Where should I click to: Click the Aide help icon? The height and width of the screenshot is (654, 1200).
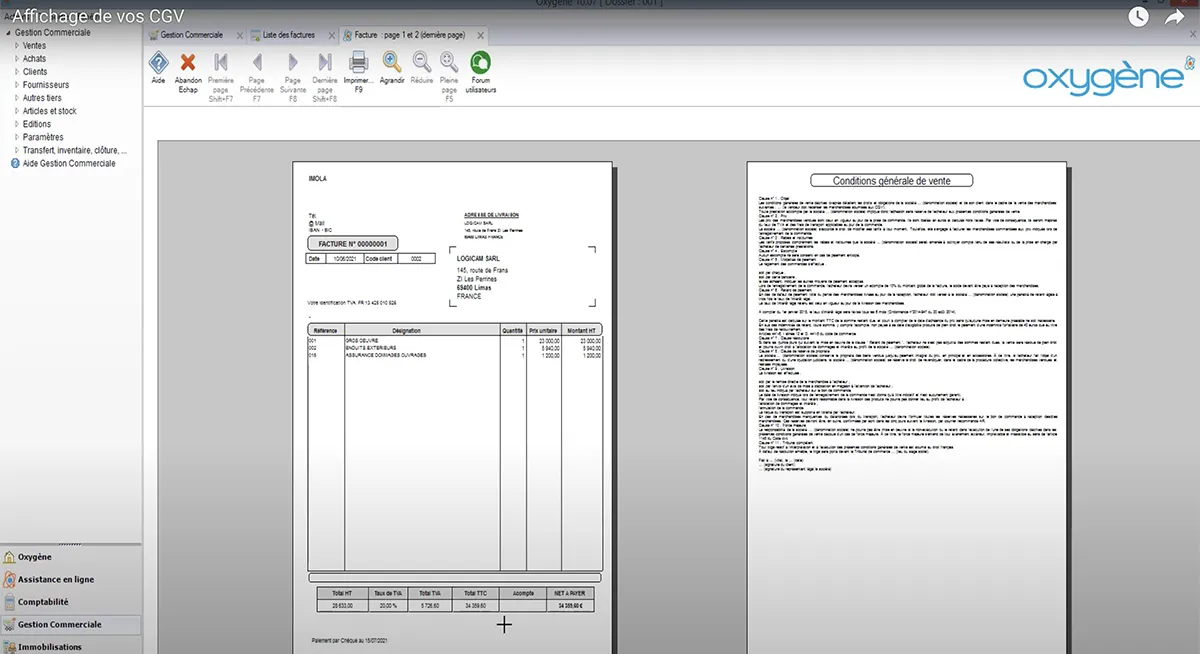click(x=158, y=62)
